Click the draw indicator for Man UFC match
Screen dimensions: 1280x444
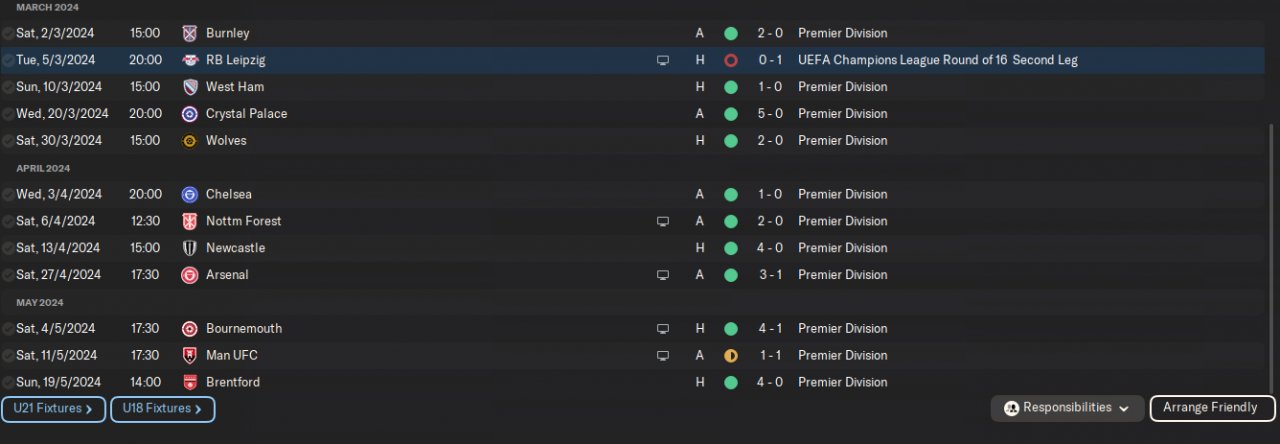pos(731,355)
